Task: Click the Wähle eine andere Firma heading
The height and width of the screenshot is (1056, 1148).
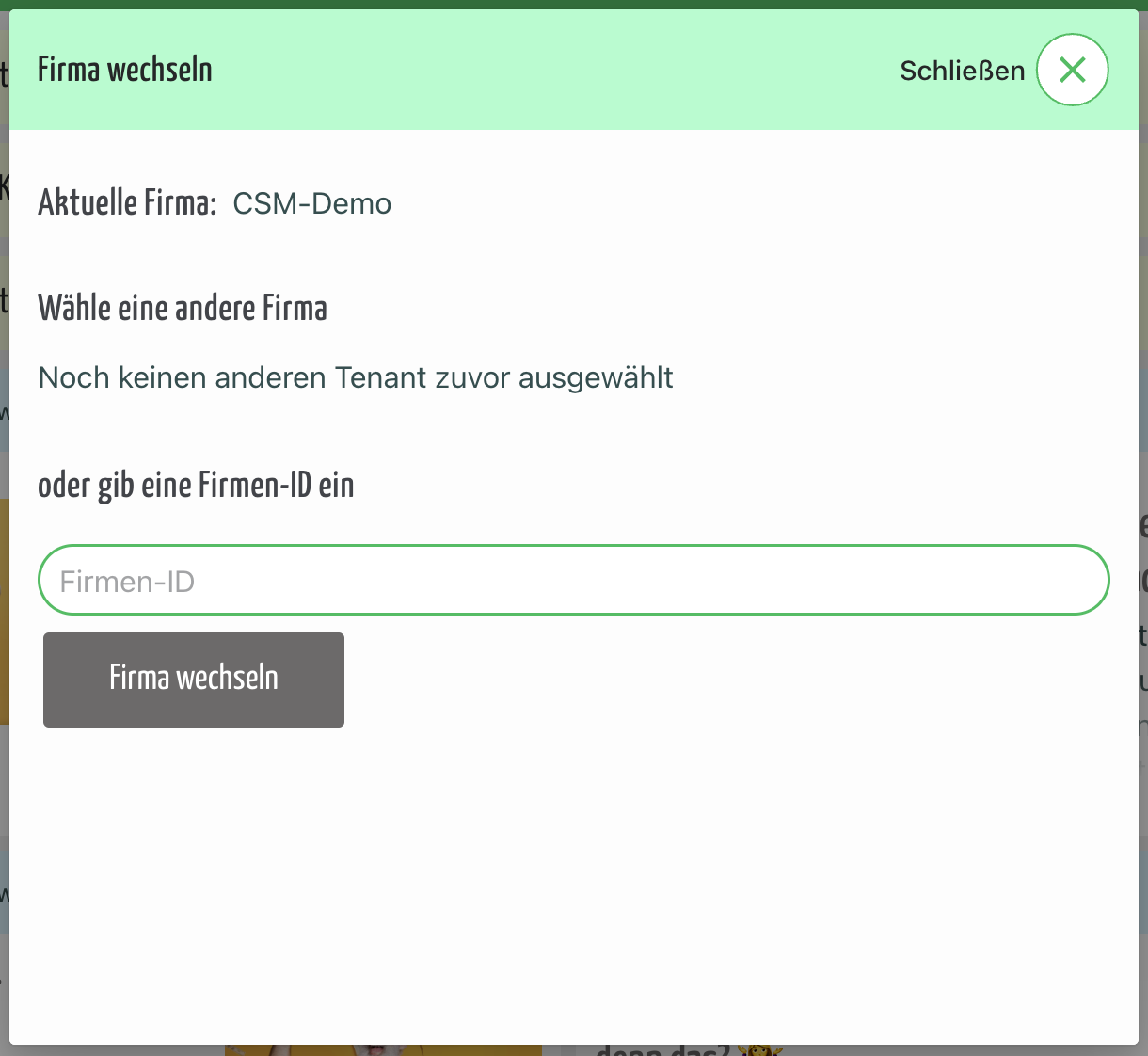Action: tap(183, 308)
